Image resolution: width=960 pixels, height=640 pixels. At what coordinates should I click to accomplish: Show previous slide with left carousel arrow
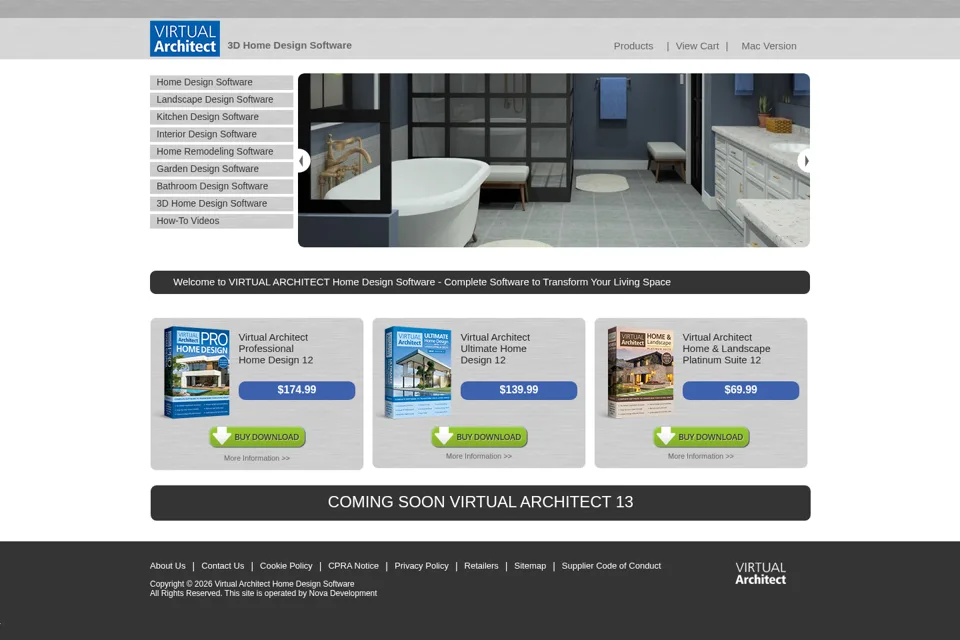302,161
